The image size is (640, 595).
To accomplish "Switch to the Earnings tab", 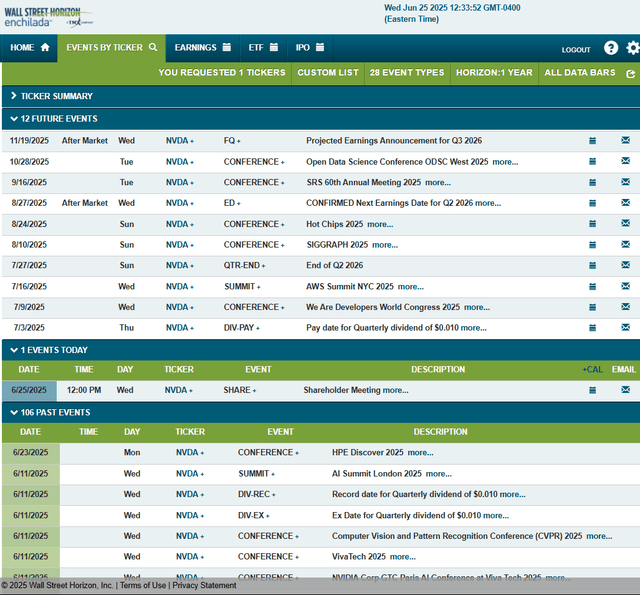I will 202,47.
